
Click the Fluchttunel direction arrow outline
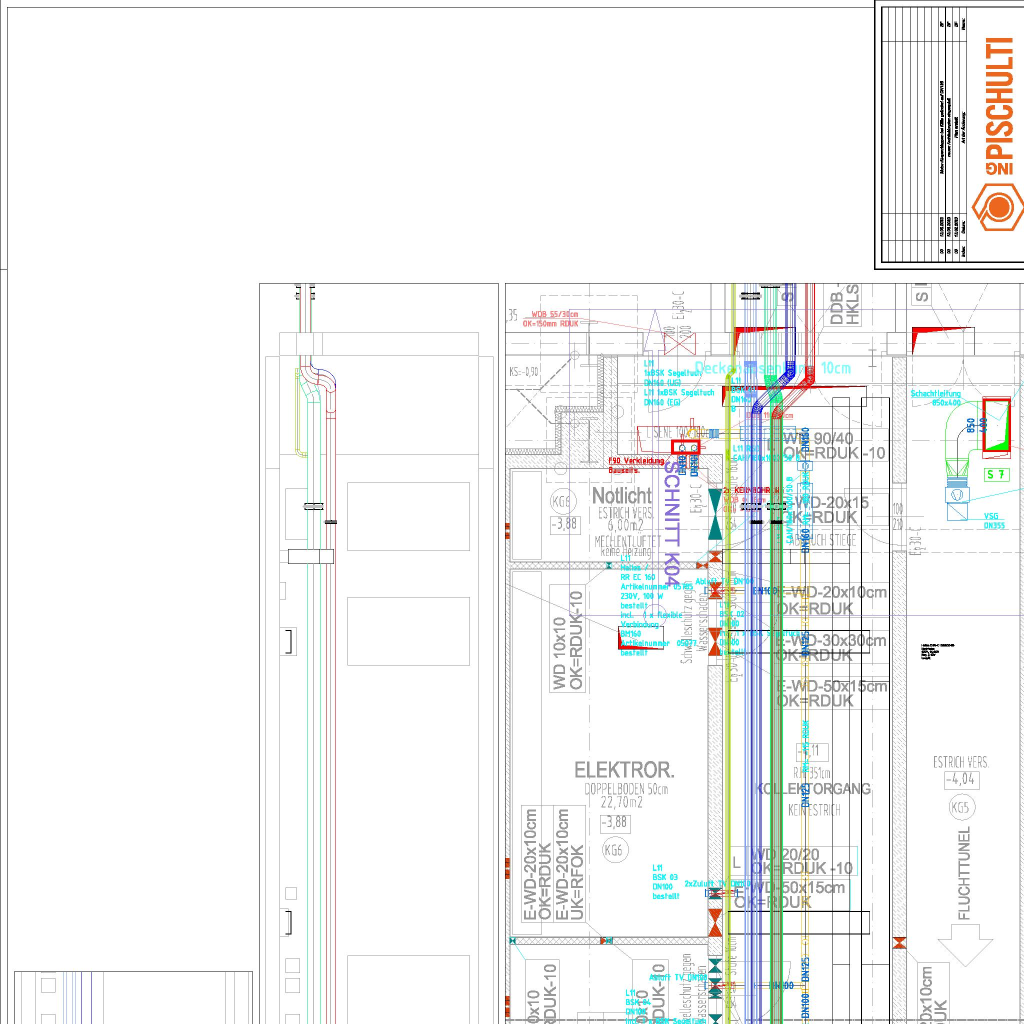965,944
